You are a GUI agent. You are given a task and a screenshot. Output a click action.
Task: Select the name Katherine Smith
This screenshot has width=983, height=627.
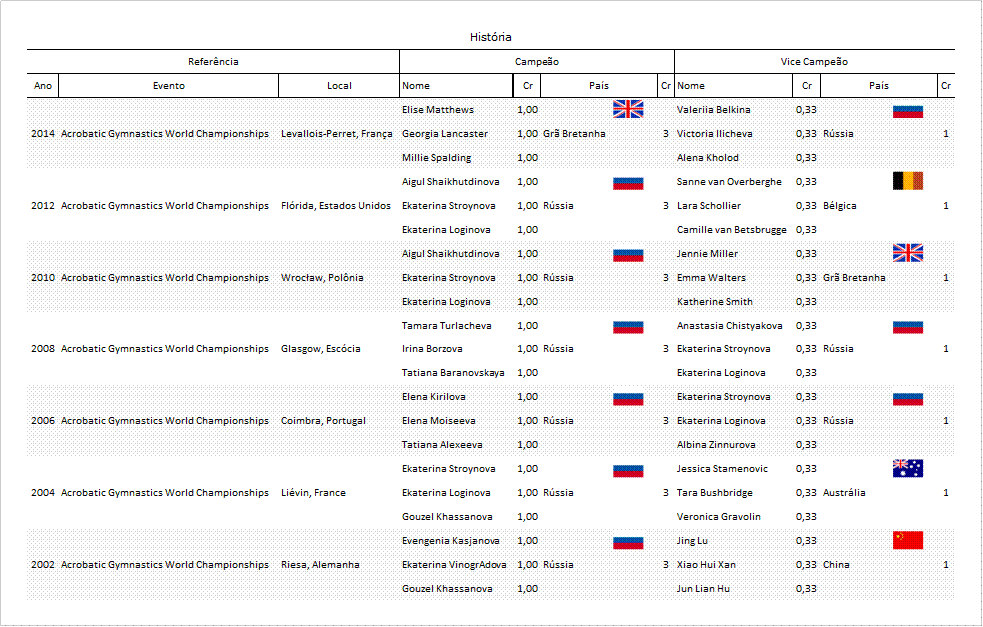click(x=715, y=302)
